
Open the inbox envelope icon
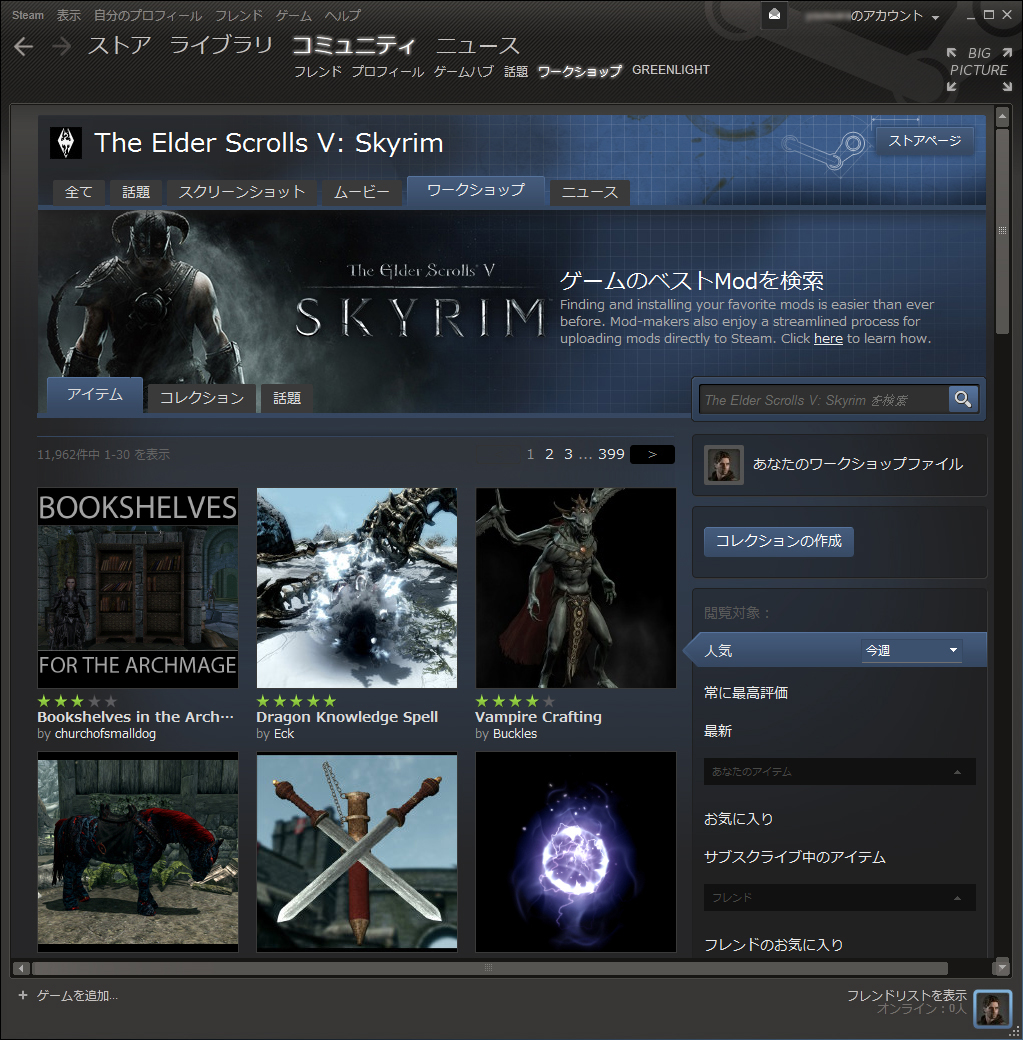click(x=776, y=15)
